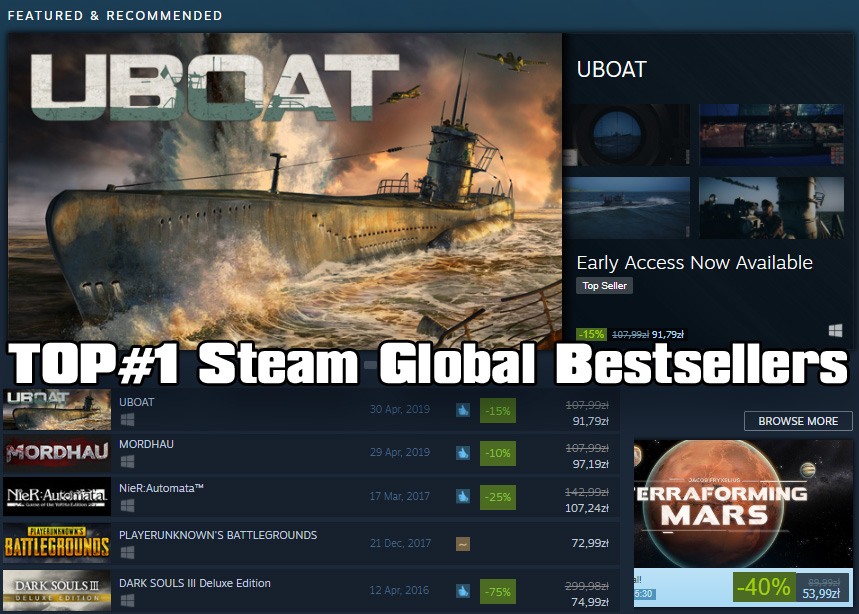Click the UBOAT title in featured panel
This screenshot has height=614, width=859.
[x=612, y=70]
